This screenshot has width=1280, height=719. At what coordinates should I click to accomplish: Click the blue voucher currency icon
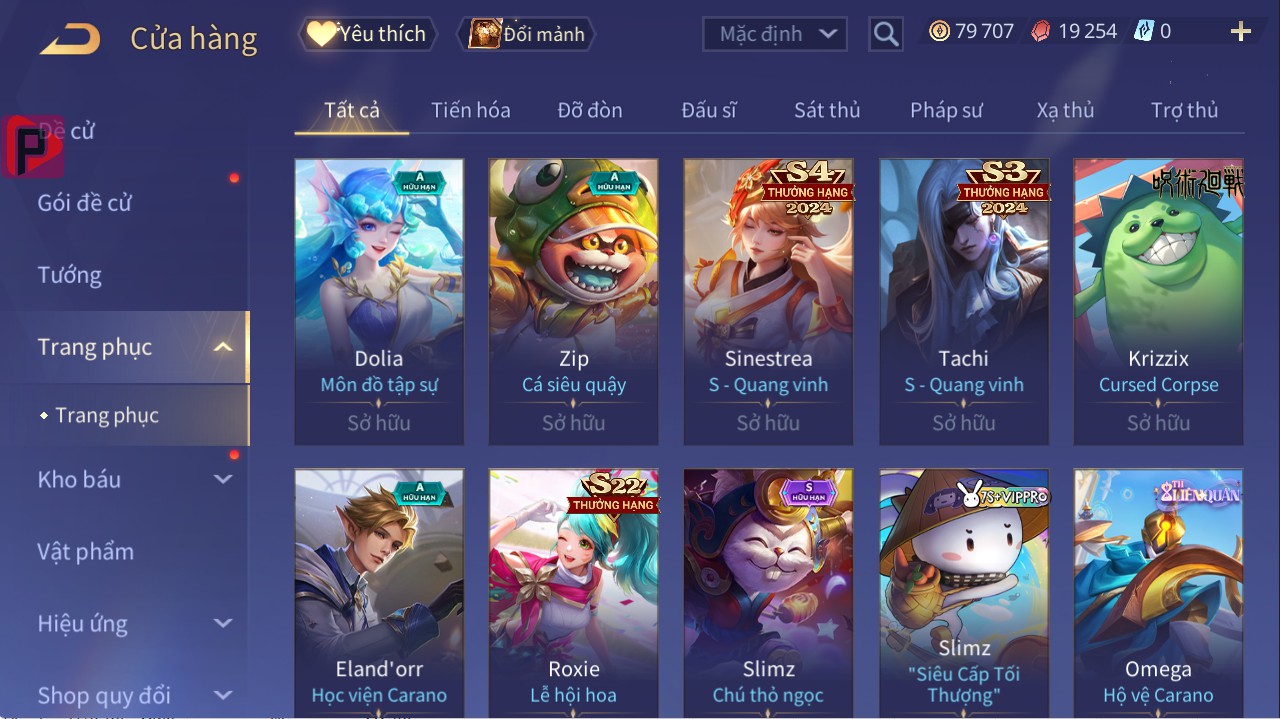(1144, 32)
